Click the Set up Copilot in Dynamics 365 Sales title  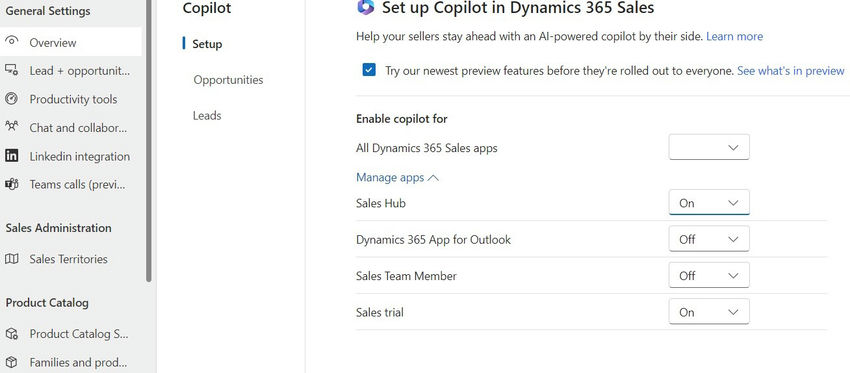(518, 8)
